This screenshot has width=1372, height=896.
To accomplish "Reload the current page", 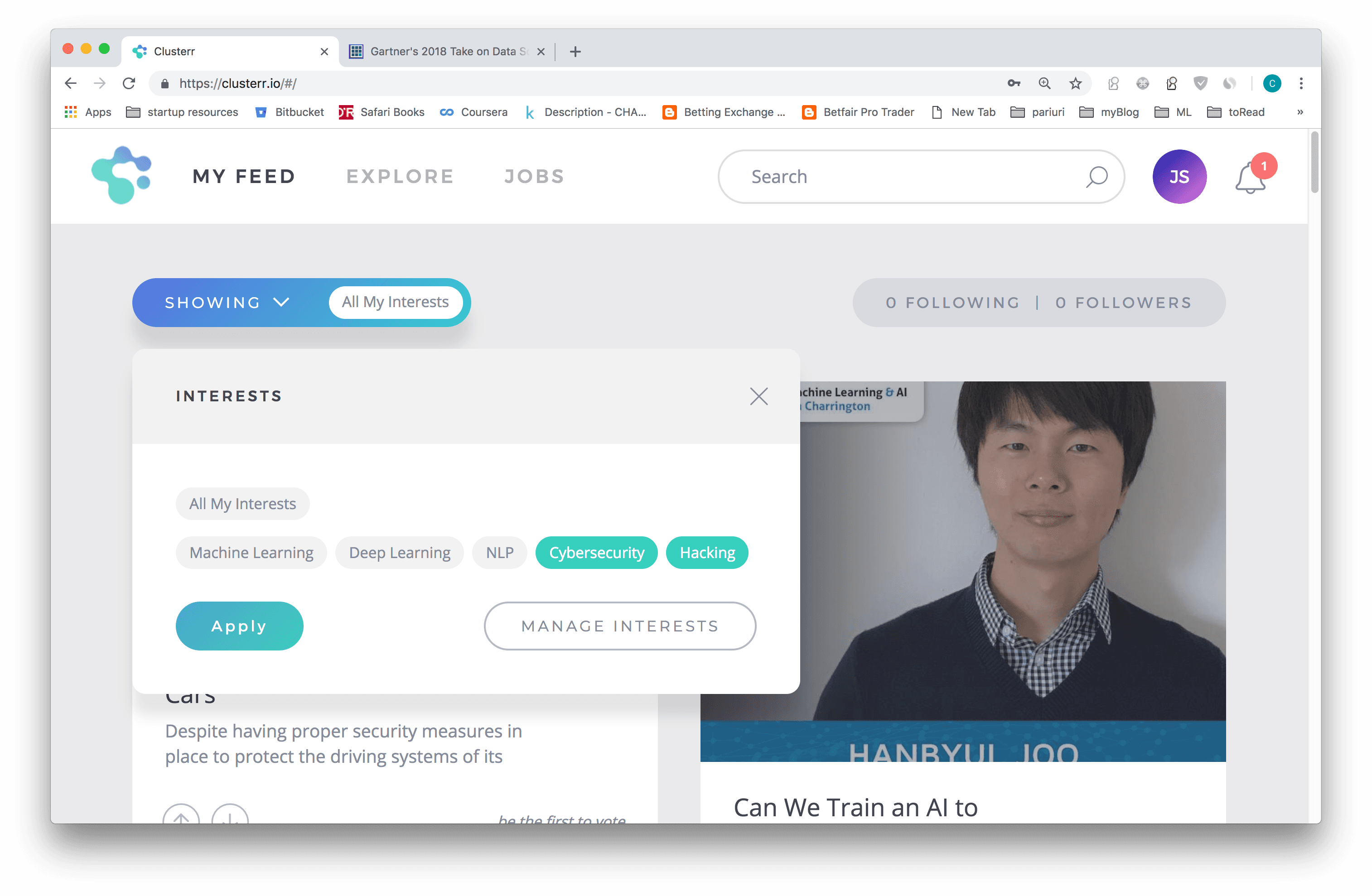I will point(129,83).
